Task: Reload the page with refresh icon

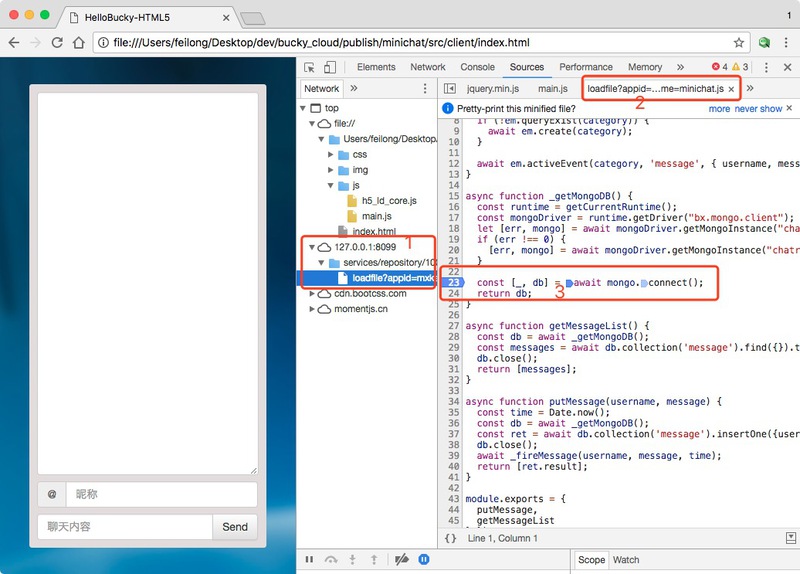Action: 57,42
